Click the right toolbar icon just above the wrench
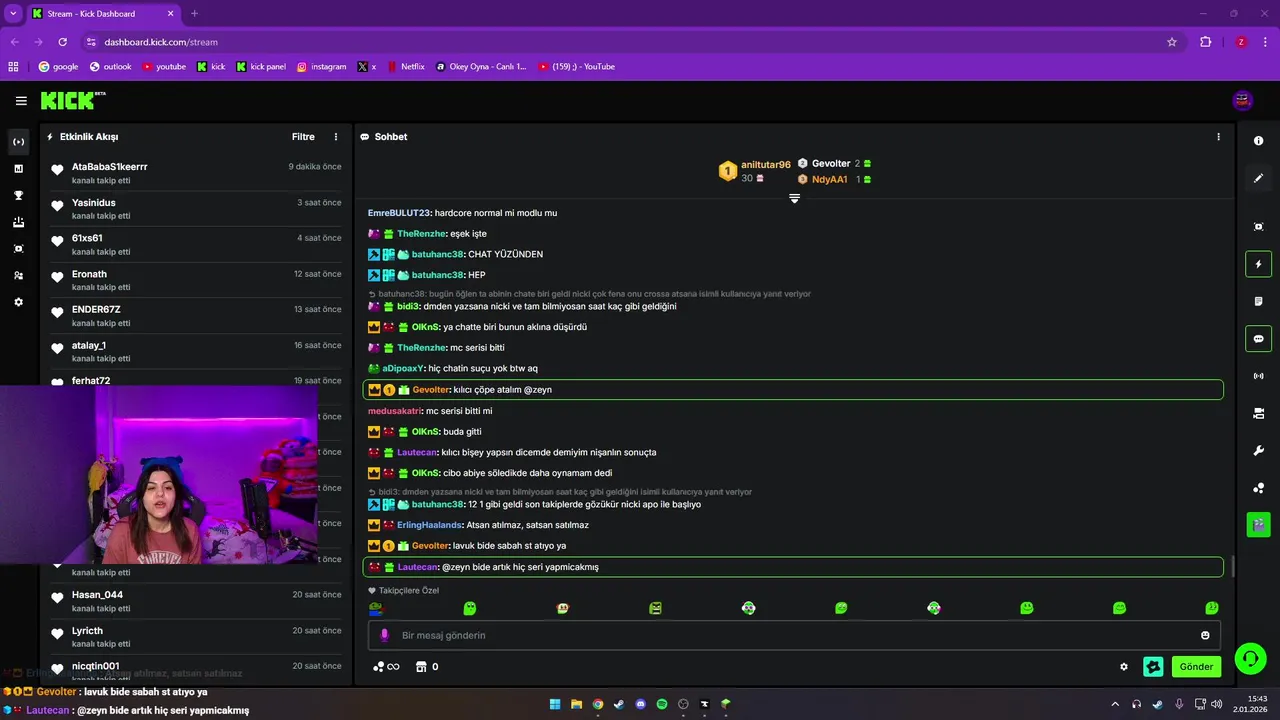Image resolution: width=1280 pixels, height=720 pixels. pos(1258,413)
